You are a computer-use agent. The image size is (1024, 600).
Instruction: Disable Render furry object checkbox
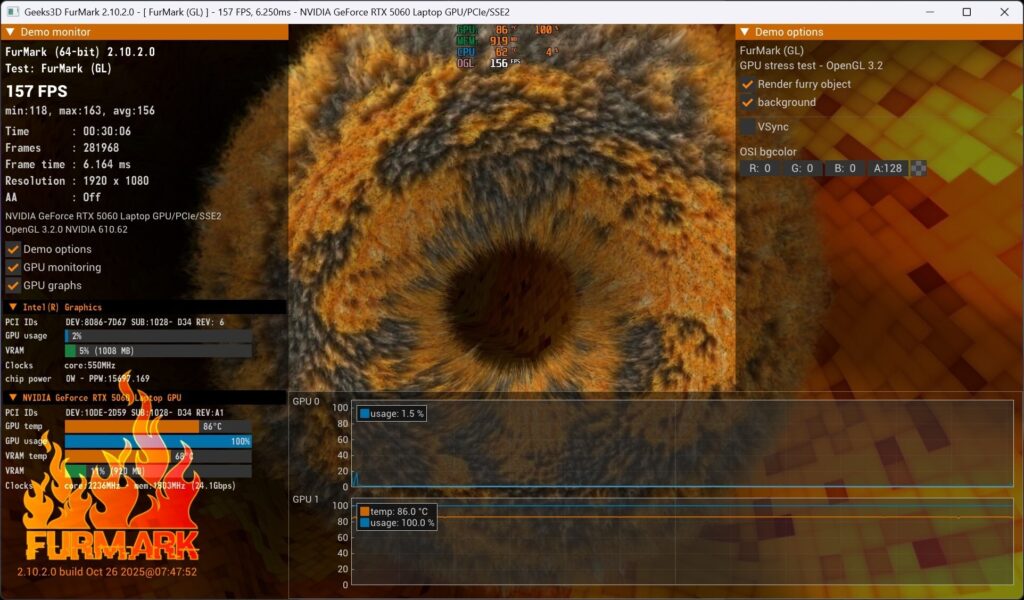coord(748,84)
